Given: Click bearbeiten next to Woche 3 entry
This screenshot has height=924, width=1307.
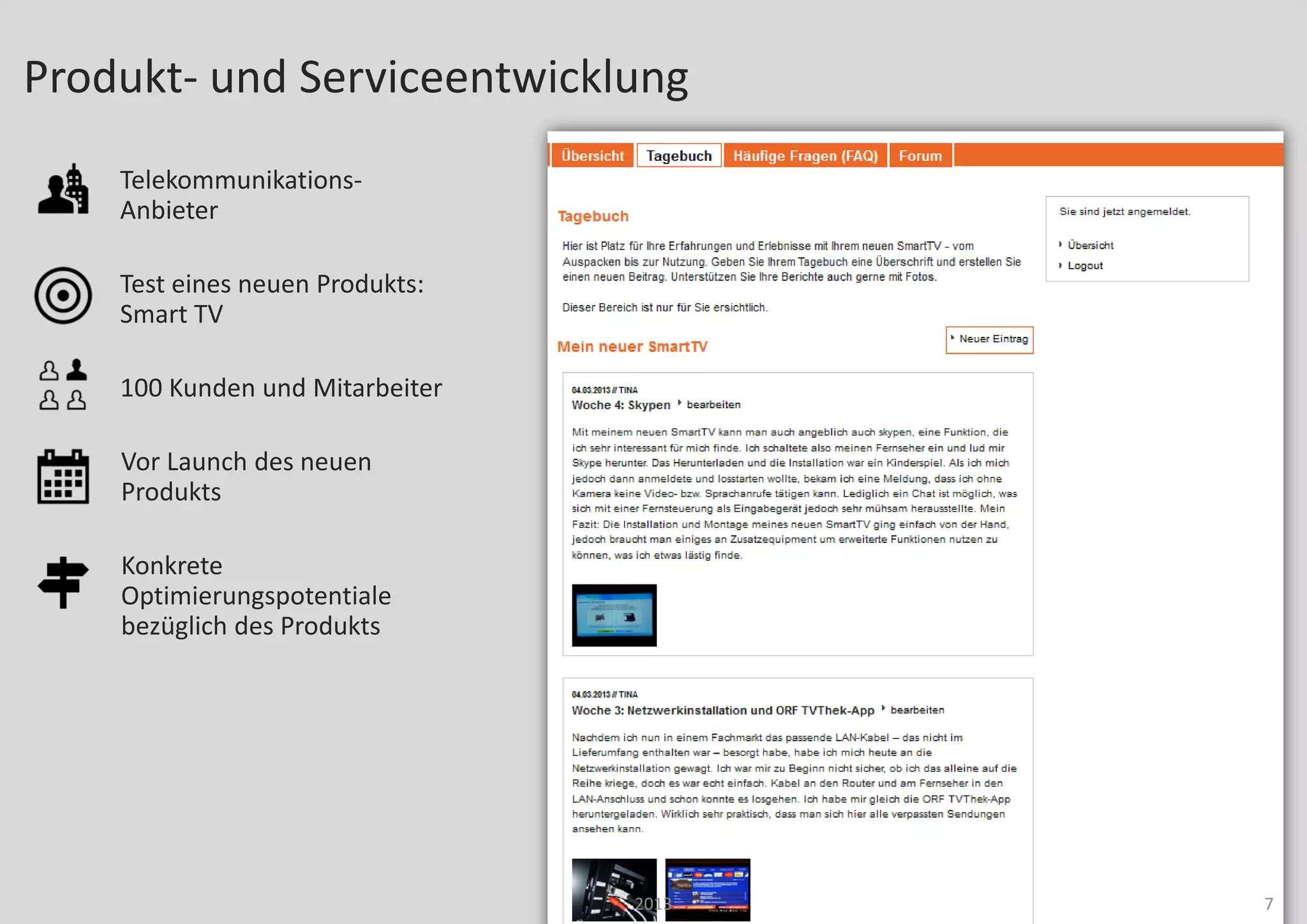Looking at the screenshot, I should pyautogui.click(x=916, y=710).
